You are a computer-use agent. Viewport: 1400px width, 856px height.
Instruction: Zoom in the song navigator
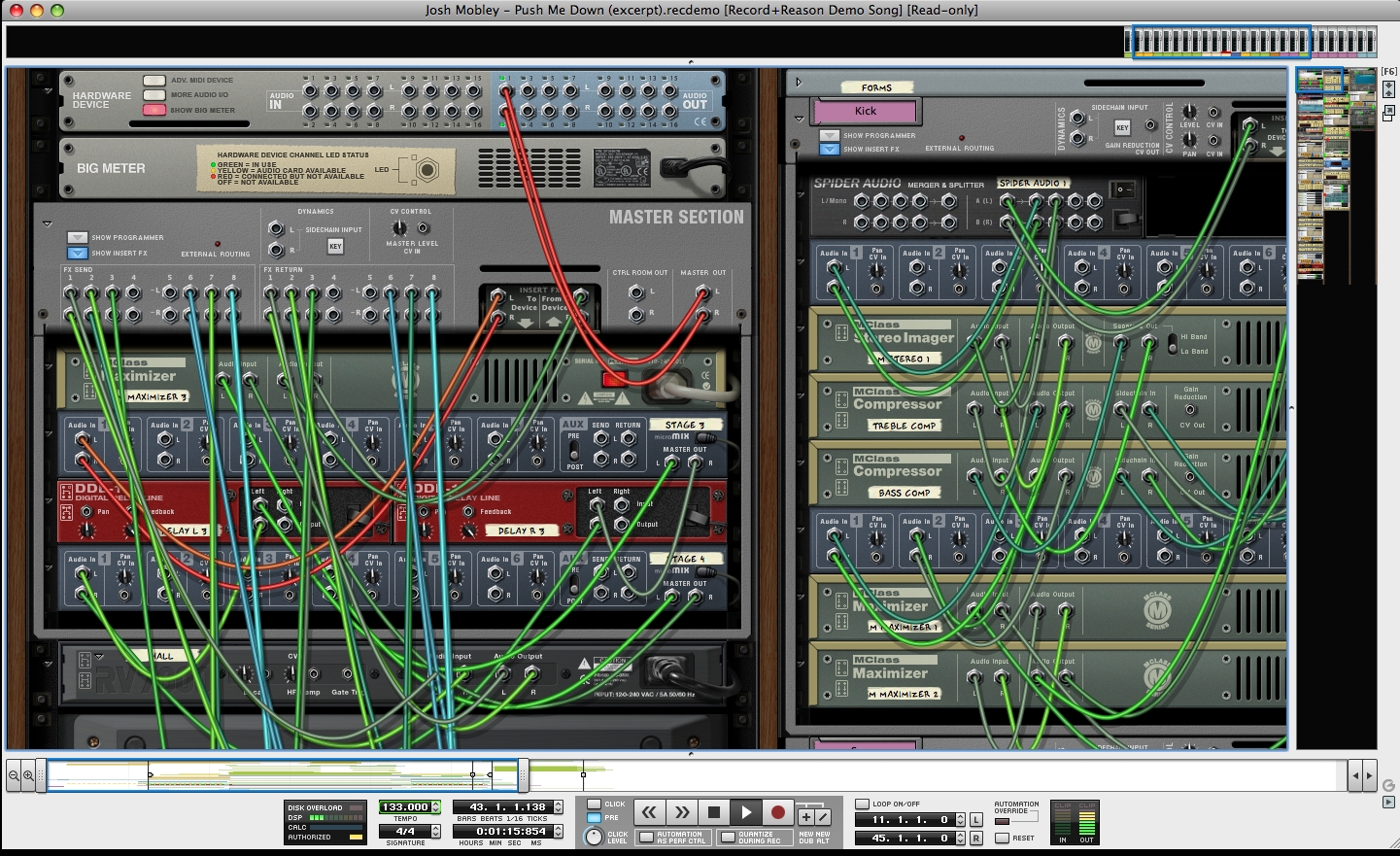pos(28,775)
